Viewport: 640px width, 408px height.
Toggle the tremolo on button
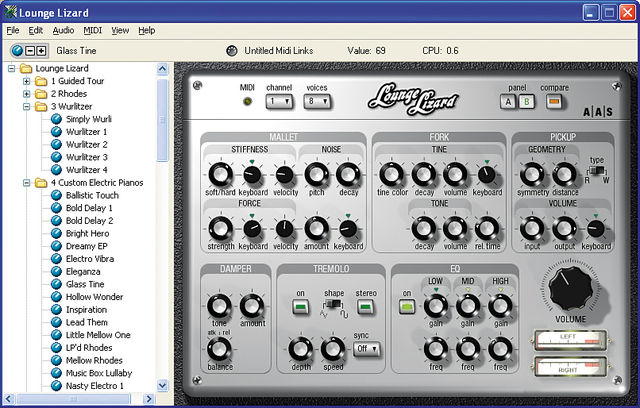(x=300, y=307)
